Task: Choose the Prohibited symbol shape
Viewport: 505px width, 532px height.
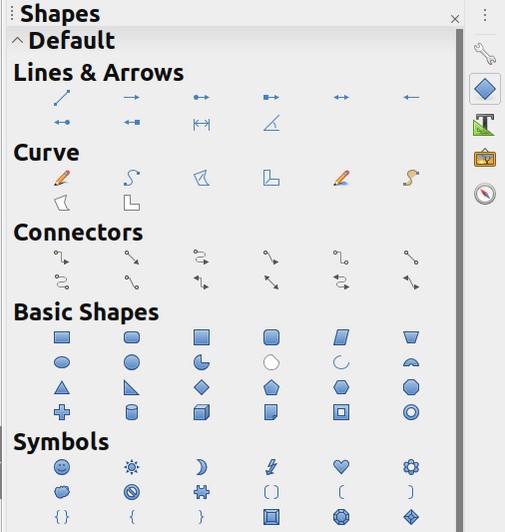Action: (132, 492)
